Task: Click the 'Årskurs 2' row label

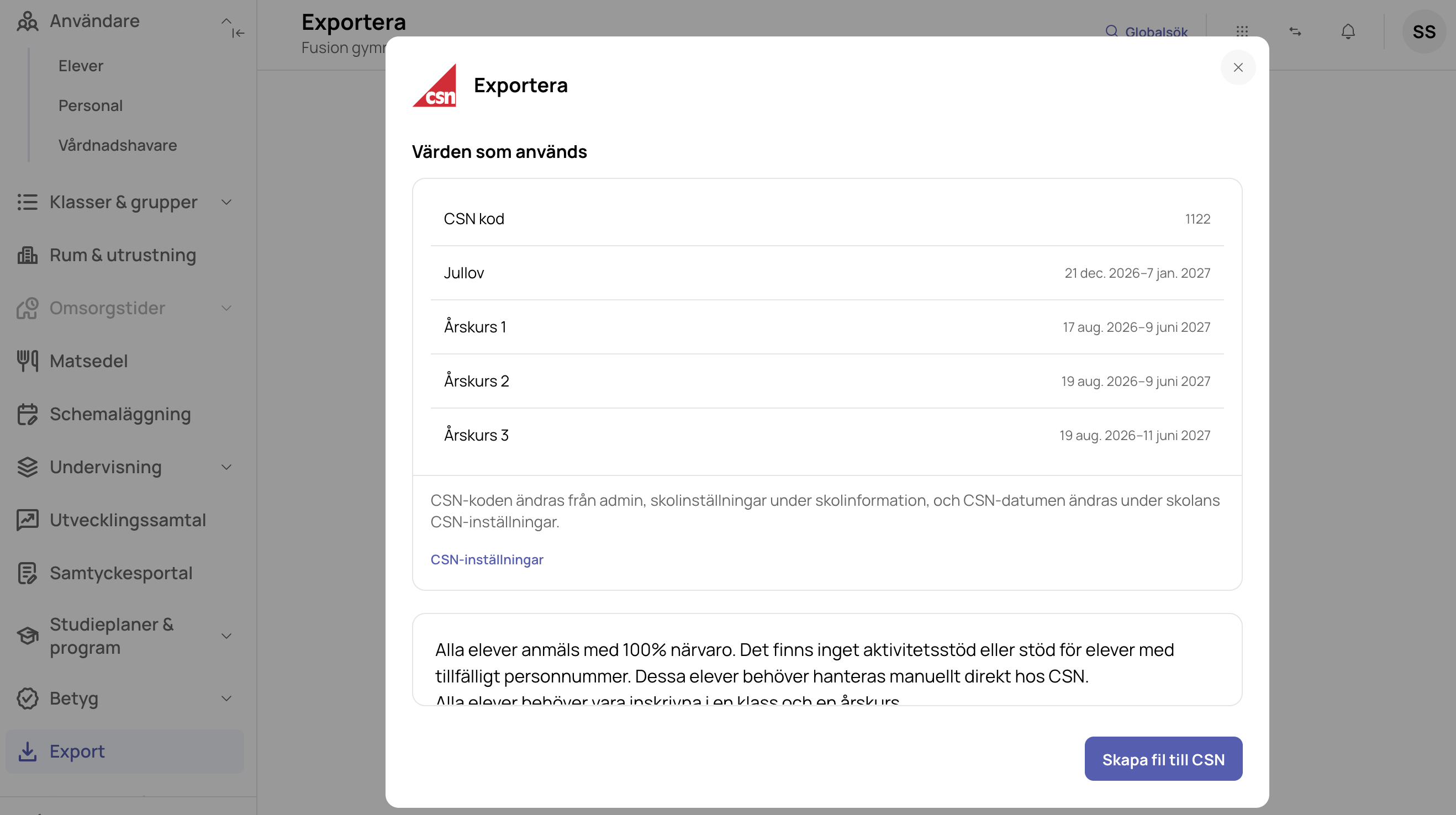Action: (476, 382)
